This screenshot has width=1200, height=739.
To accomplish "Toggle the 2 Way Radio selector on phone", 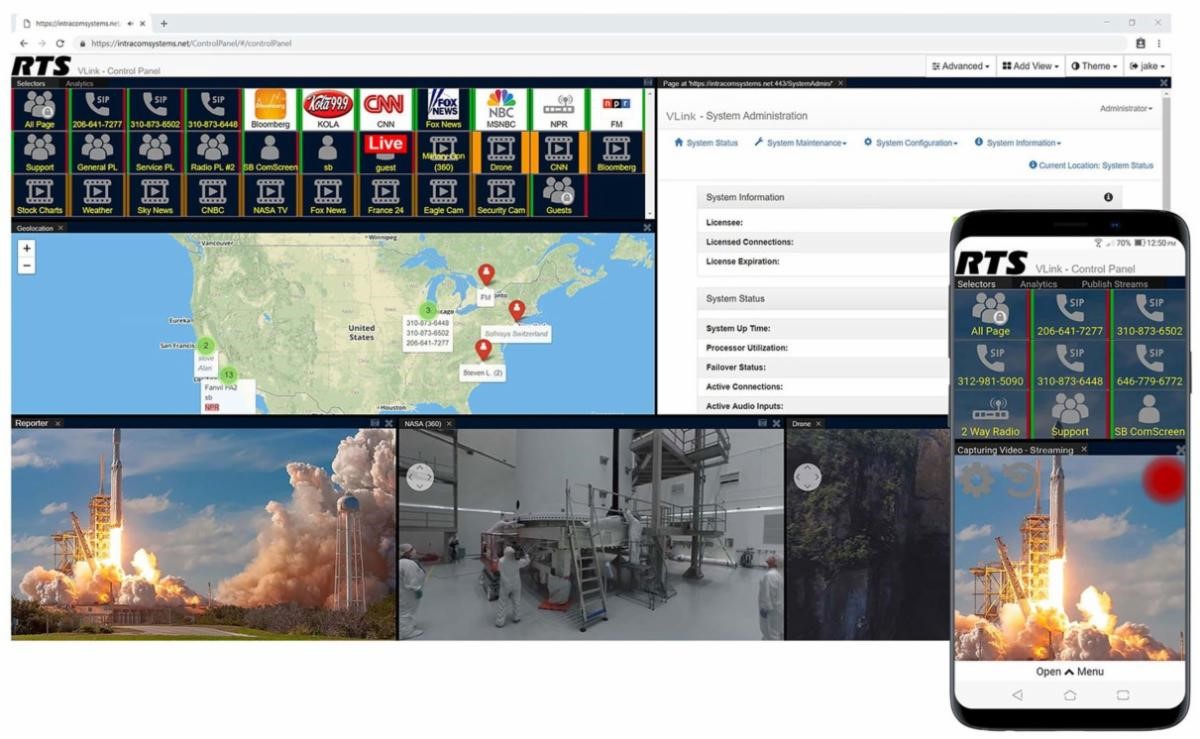I will click(x=990, y=415).
